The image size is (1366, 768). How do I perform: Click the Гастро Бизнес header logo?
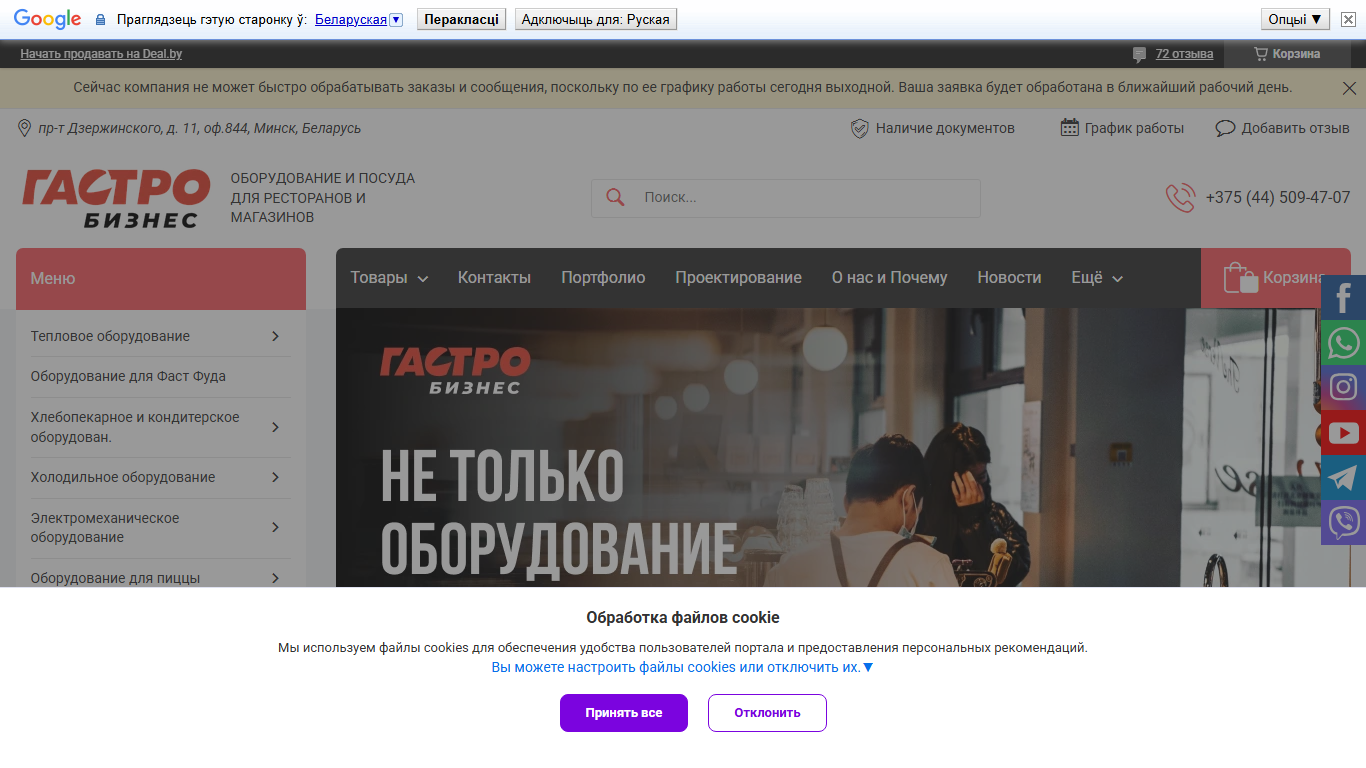(x=116, y=198)
